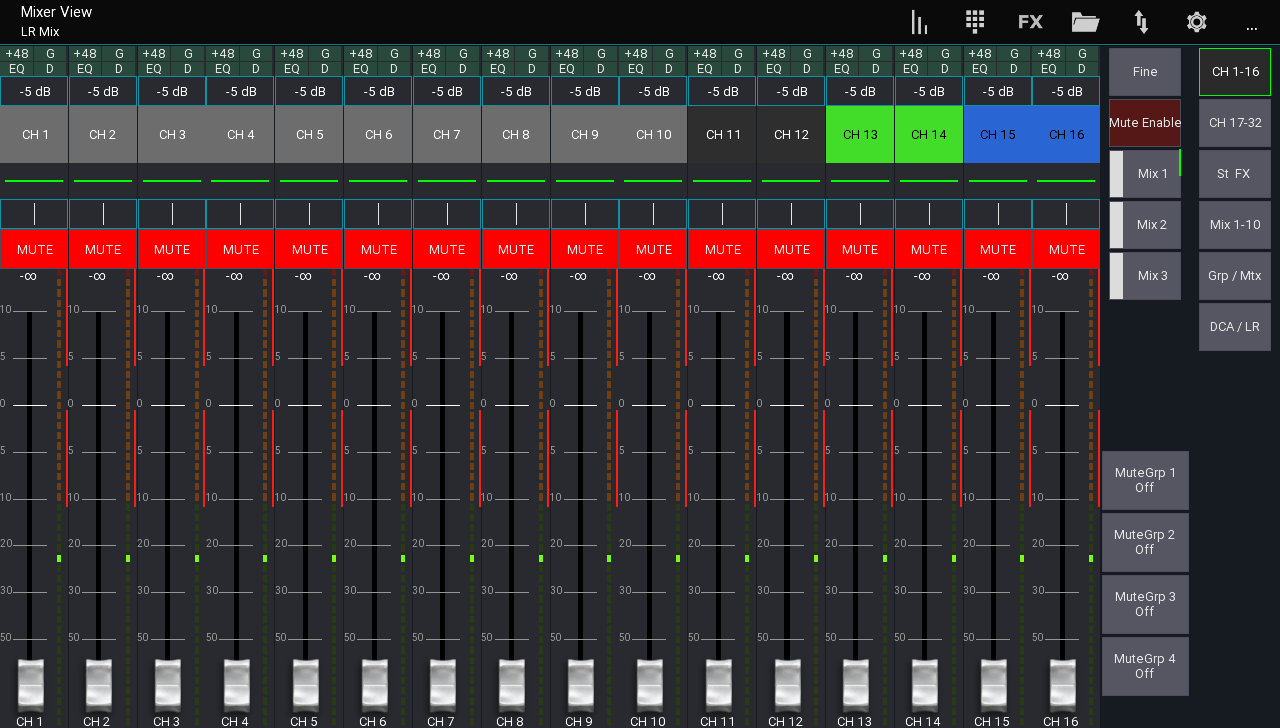Open the meters view icon

(x=918, y=21)
